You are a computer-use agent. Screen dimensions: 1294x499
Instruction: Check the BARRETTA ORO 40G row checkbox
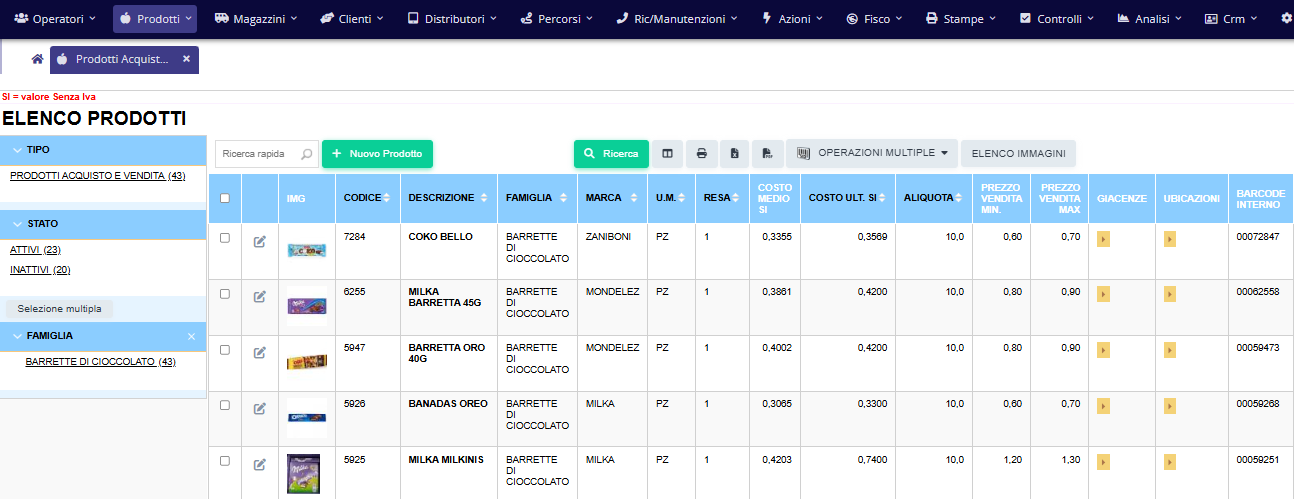(225, 350)
